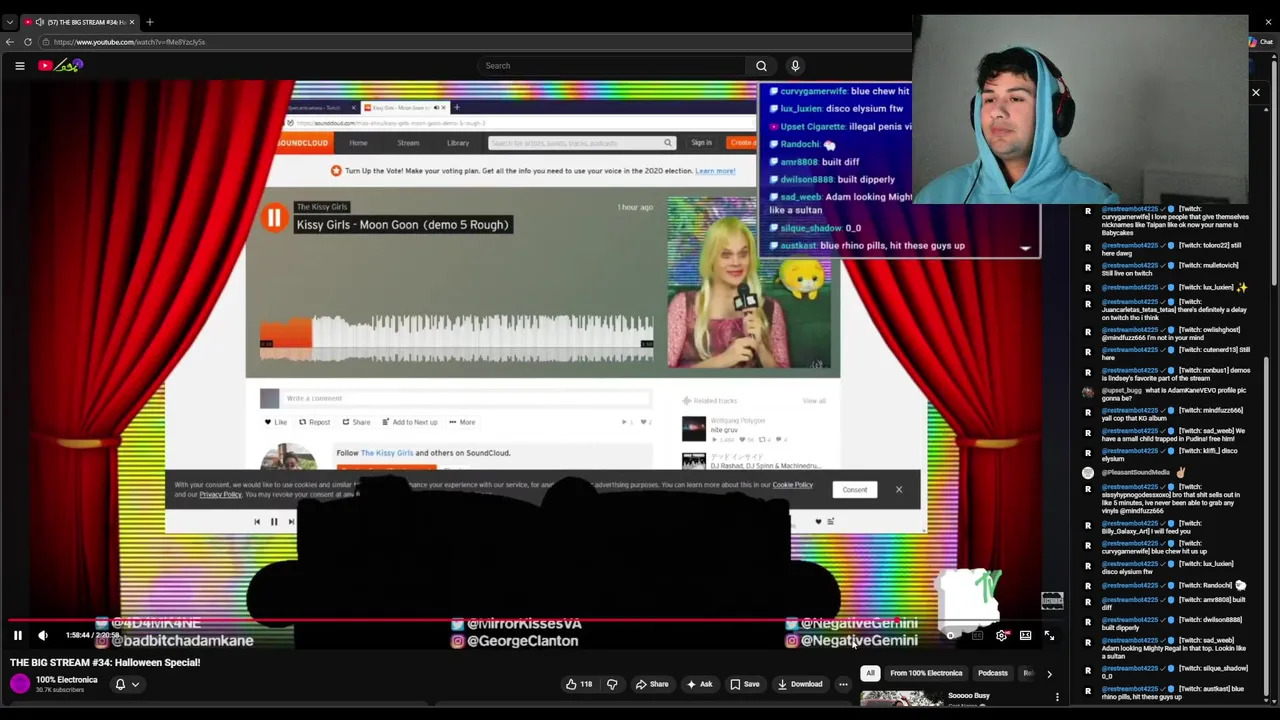Viewport: 1280px width, 720px height.
Task: Click the Library tab on SoundCloud page
Action: [458, 143]
